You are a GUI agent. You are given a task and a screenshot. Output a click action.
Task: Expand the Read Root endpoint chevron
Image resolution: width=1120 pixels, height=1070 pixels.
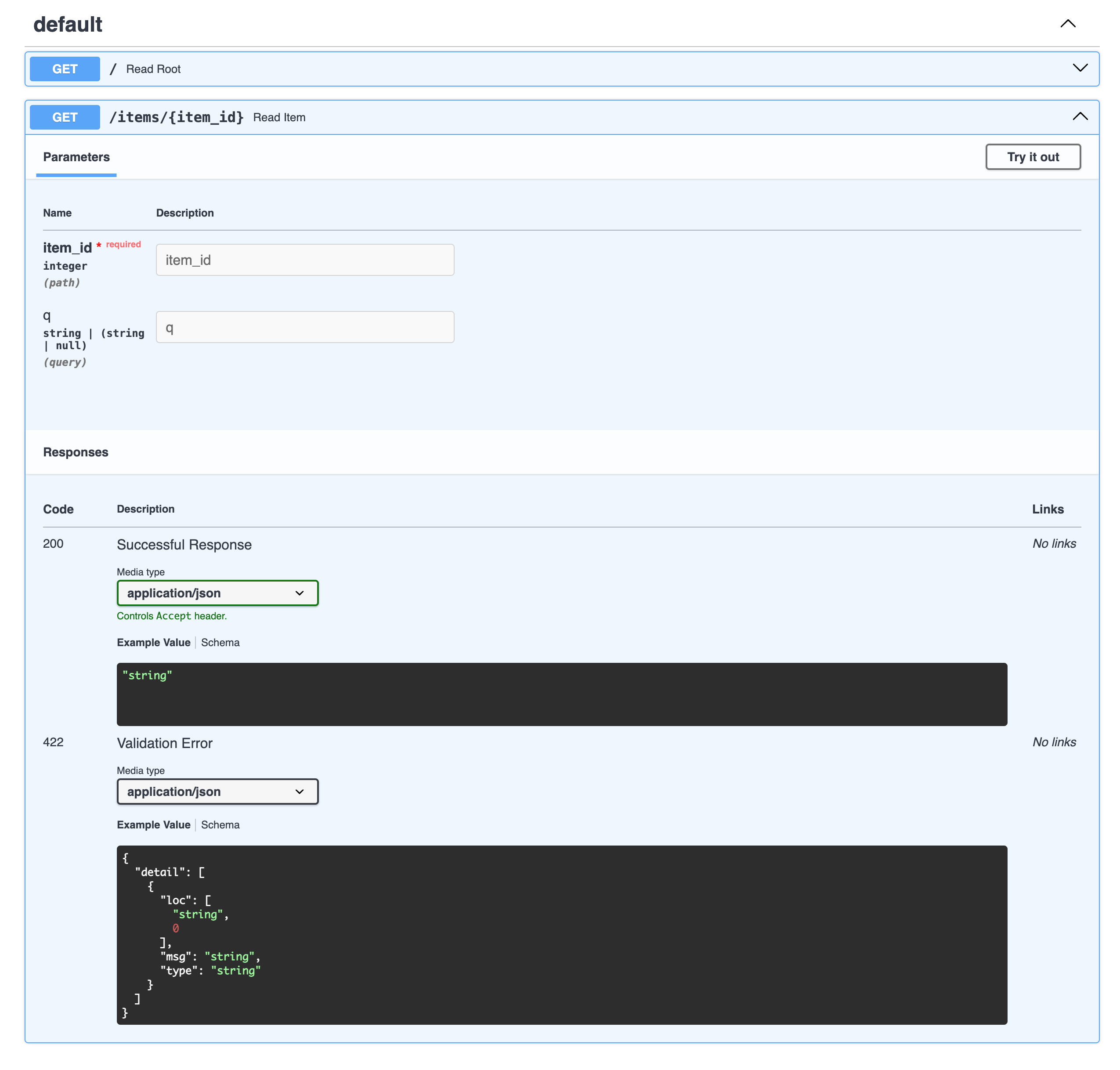pos(1080,69)
